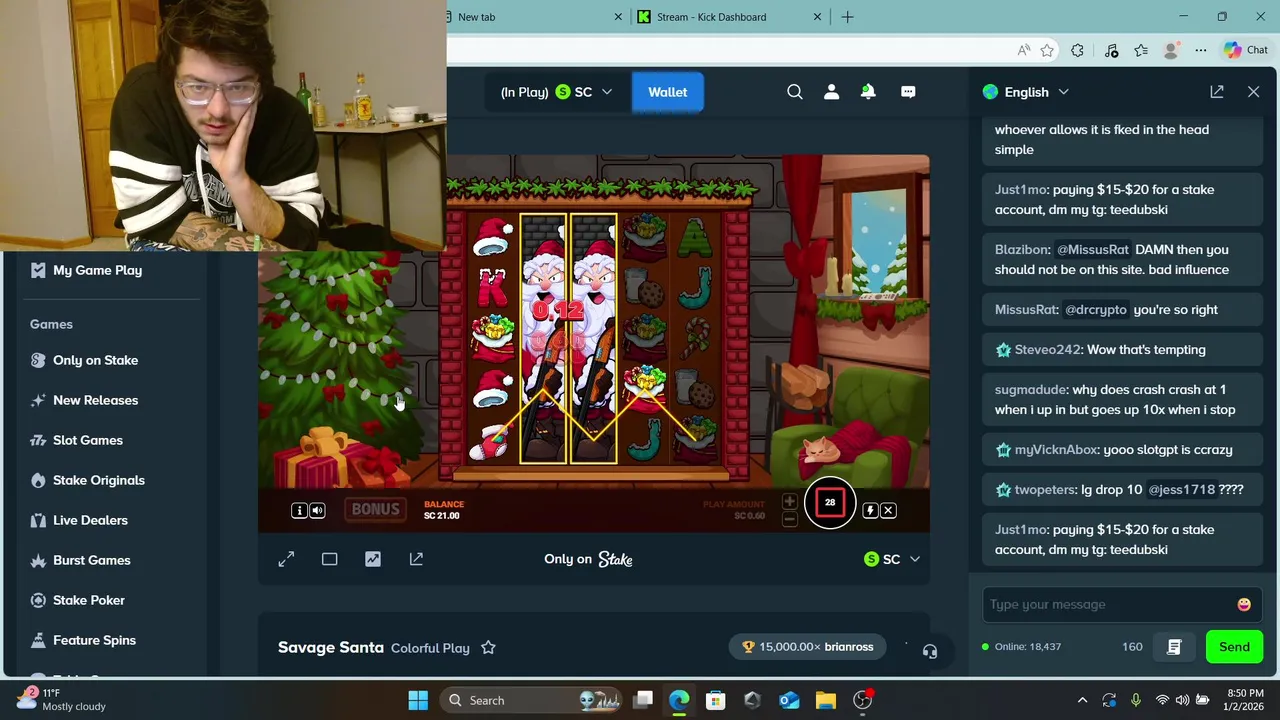Open File Explorer from taskbar
Screen dimensions: 1280x720
(825, 700)
